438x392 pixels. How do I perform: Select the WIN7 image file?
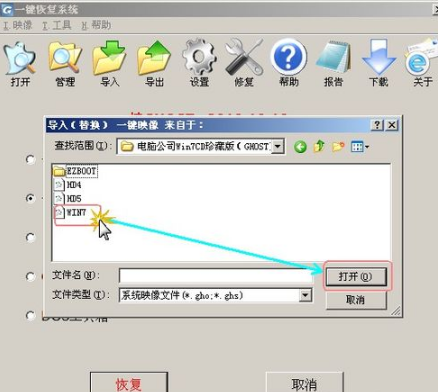[71, 212]
